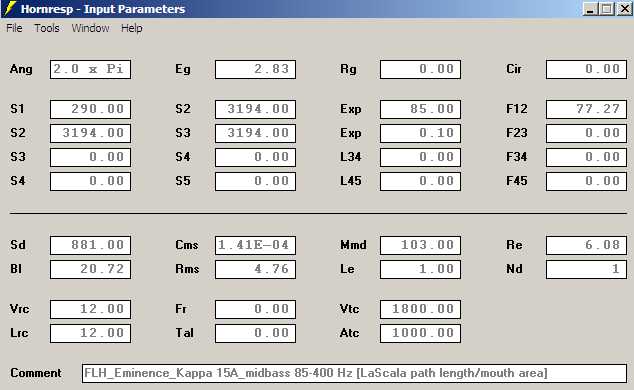Select the Exp field showing 85.00
This screenshot has height=390, width=634.
point(421,110)
